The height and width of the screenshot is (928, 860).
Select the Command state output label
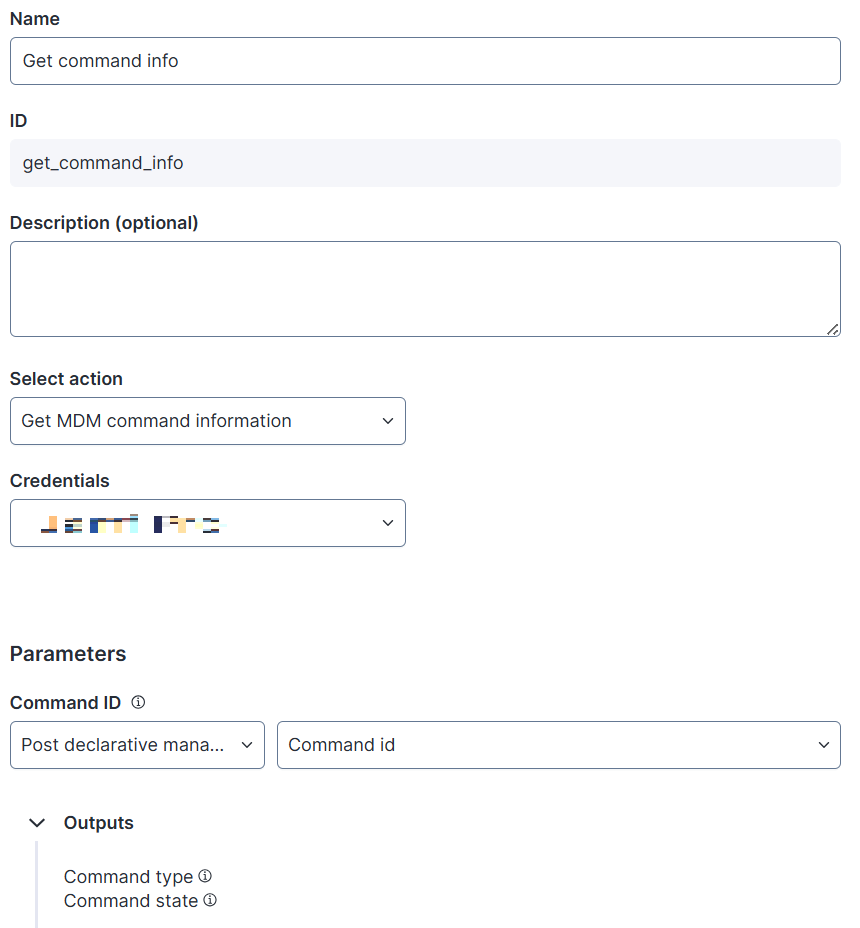point(131,901)
